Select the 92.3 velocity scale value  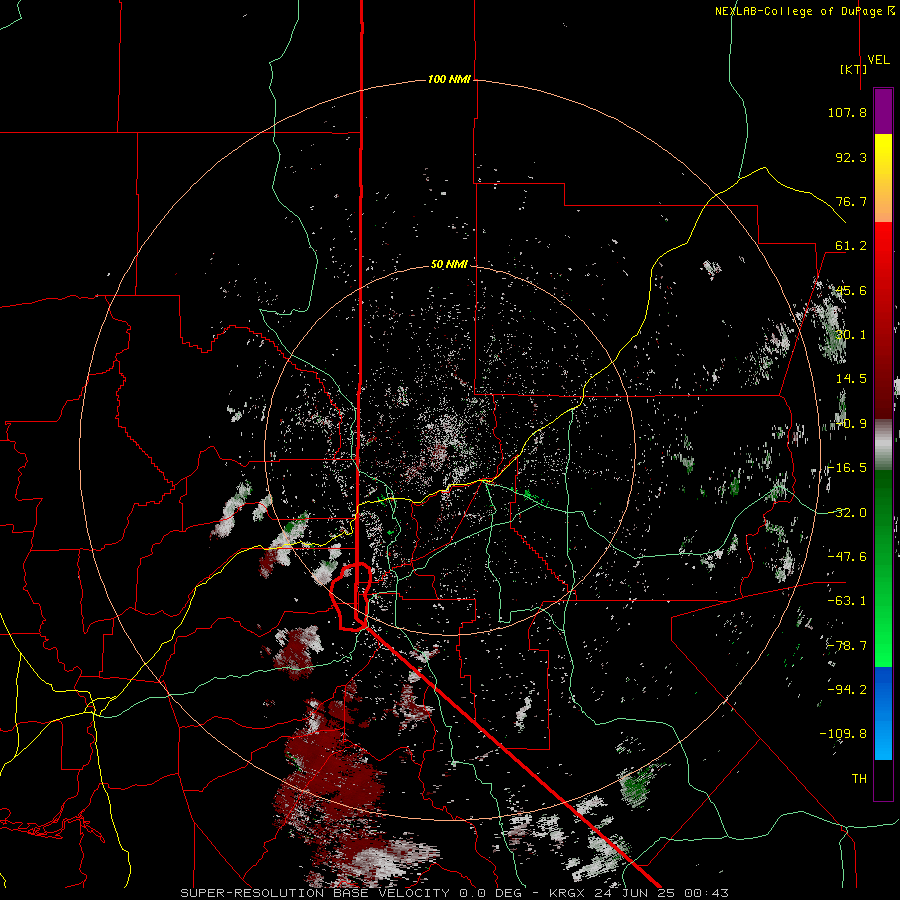pyautogui.click(x=851, y=157)
